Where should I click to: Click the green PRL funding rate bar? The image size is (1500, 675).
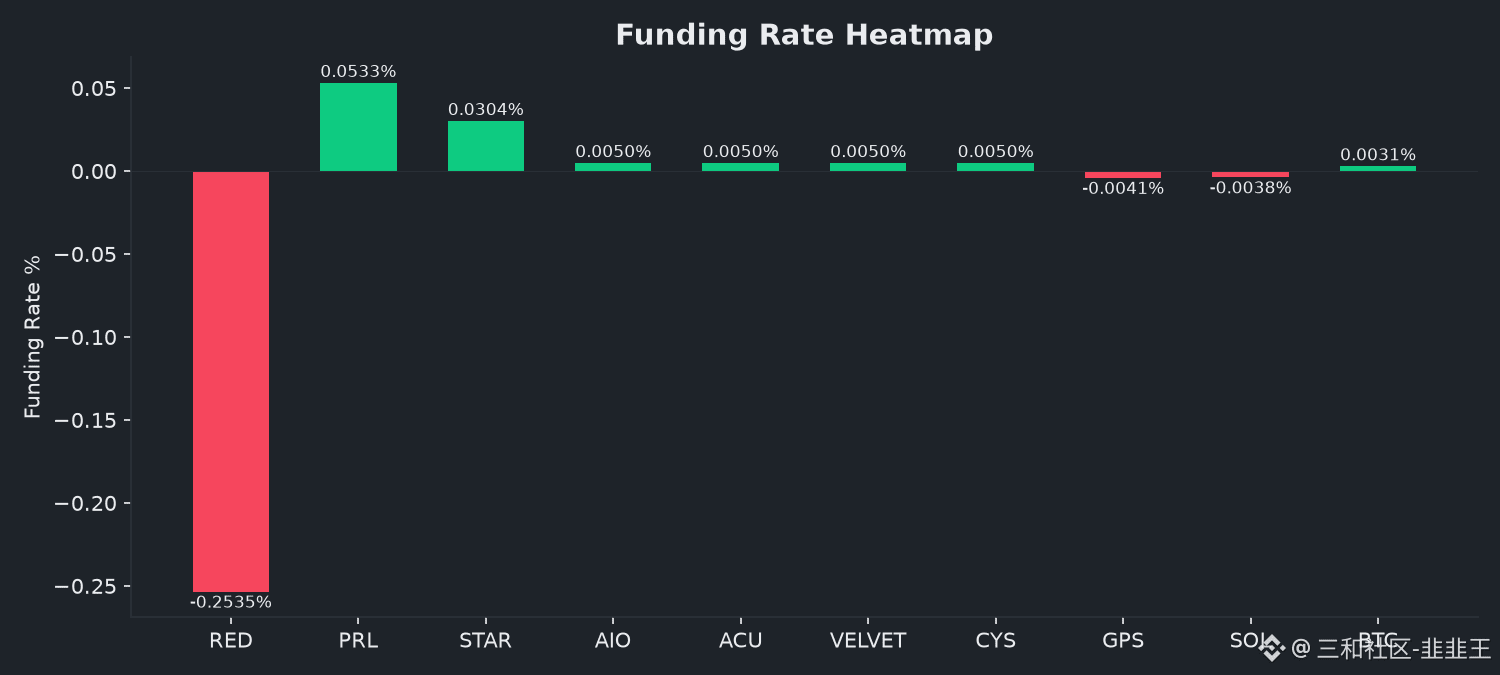[358, 127]
